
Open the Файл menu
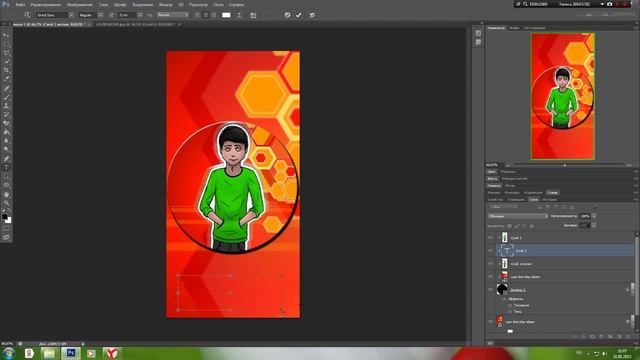point(20,4)
